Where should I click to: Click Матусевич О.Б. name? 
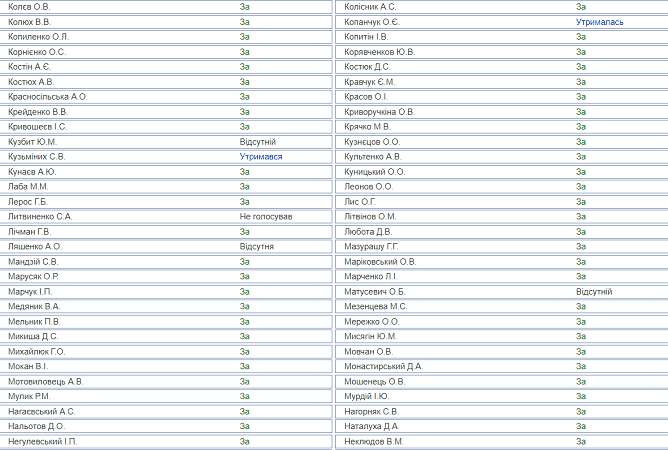pyautogui.click(x=375, y=292)
